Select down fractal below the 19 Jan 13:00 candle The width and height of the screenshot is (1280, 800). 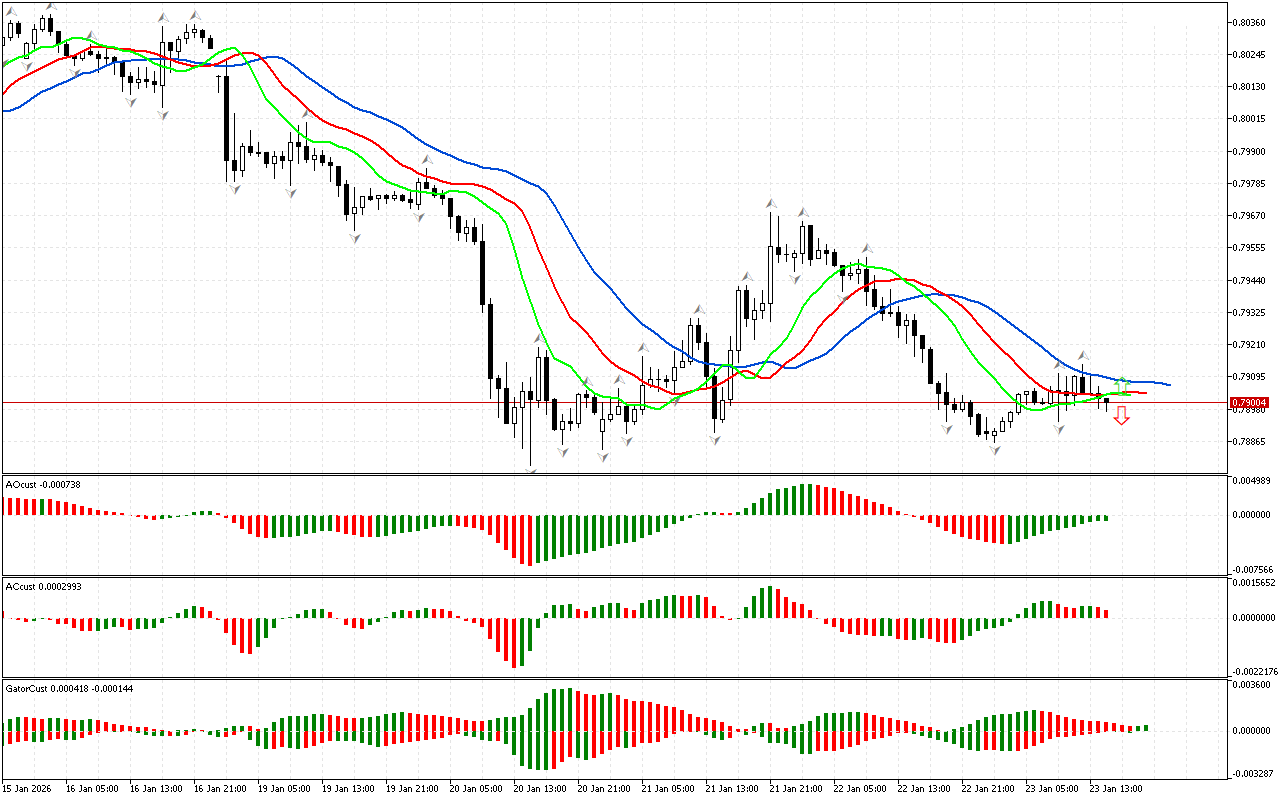[354, 238]
